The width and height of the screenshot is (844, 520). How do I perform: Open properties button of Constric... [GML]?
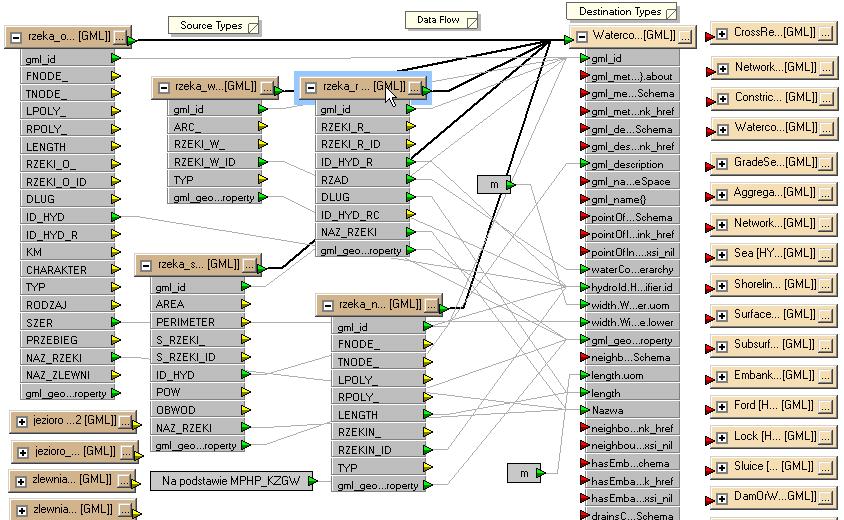tap(827, 99)
